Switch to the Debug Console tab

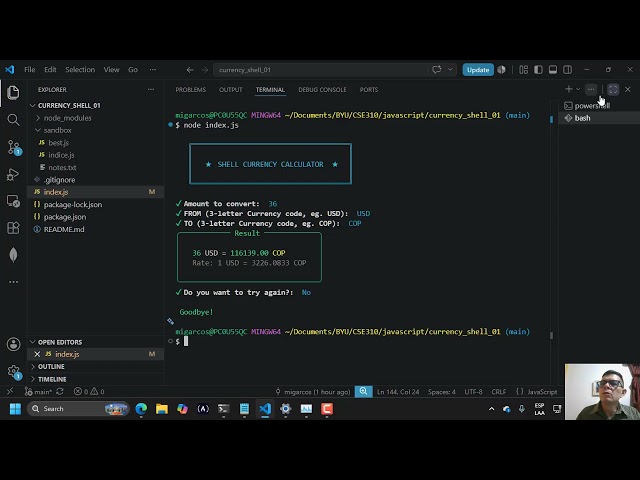tap(322, 89)
